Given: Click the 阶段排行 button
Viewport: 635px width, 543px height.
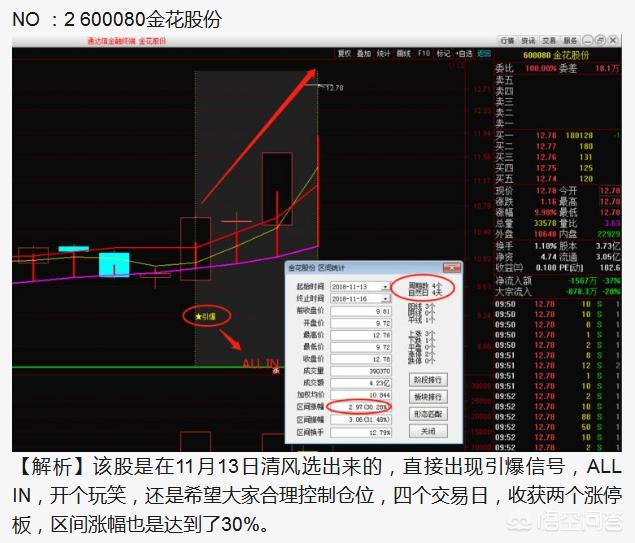Looking at the screenshot, I should (428, 380).
